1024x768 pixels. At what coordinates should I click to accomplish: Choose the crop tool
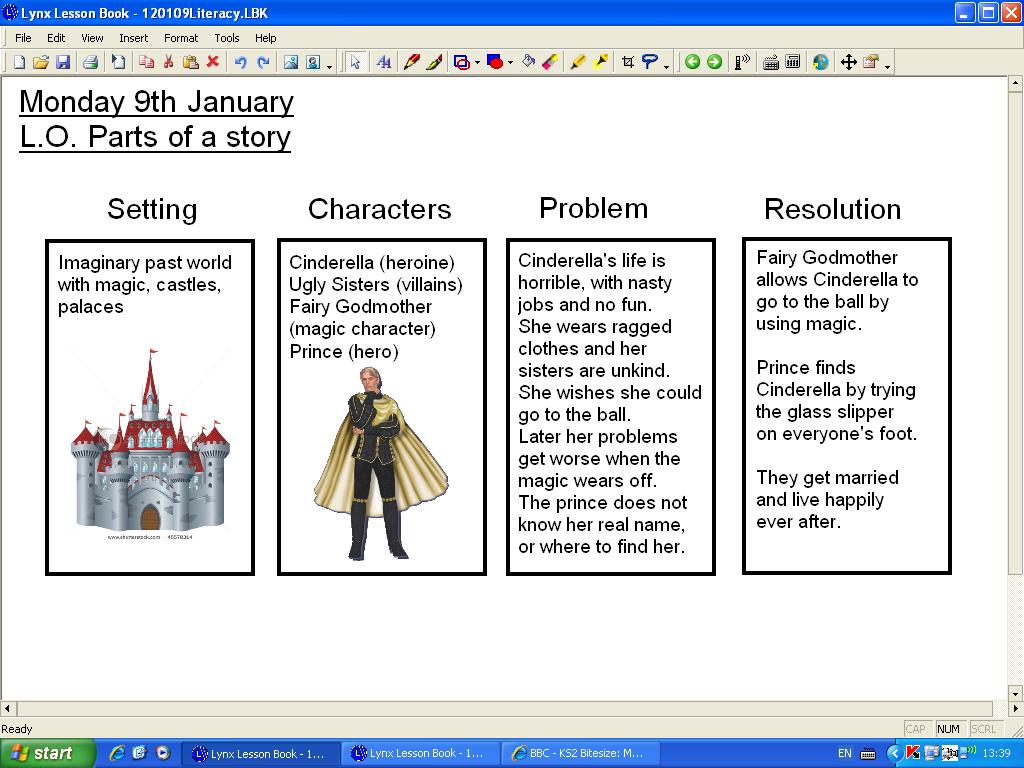628,62
